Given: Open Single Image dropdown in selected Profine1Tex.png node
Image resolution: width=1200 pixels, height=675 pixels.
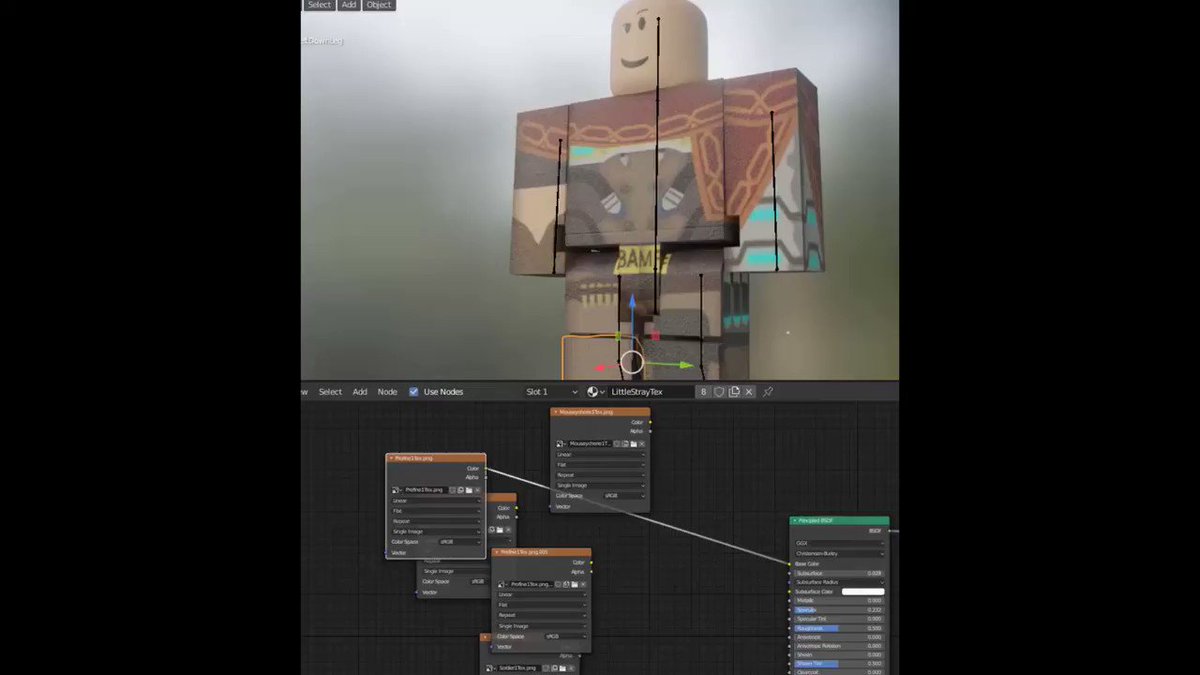Looking at the screenshot, I should pyautogui.click(x=436, y=532).
